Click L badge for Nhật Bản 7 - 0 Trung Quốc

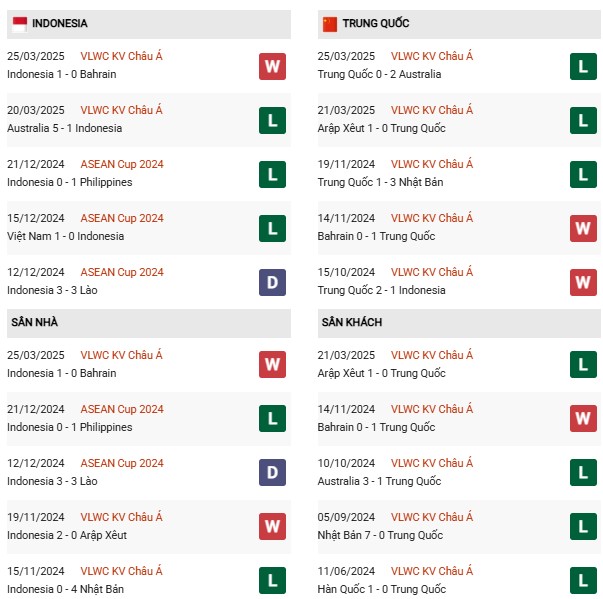pyautogui.click(x=583, y=527)
